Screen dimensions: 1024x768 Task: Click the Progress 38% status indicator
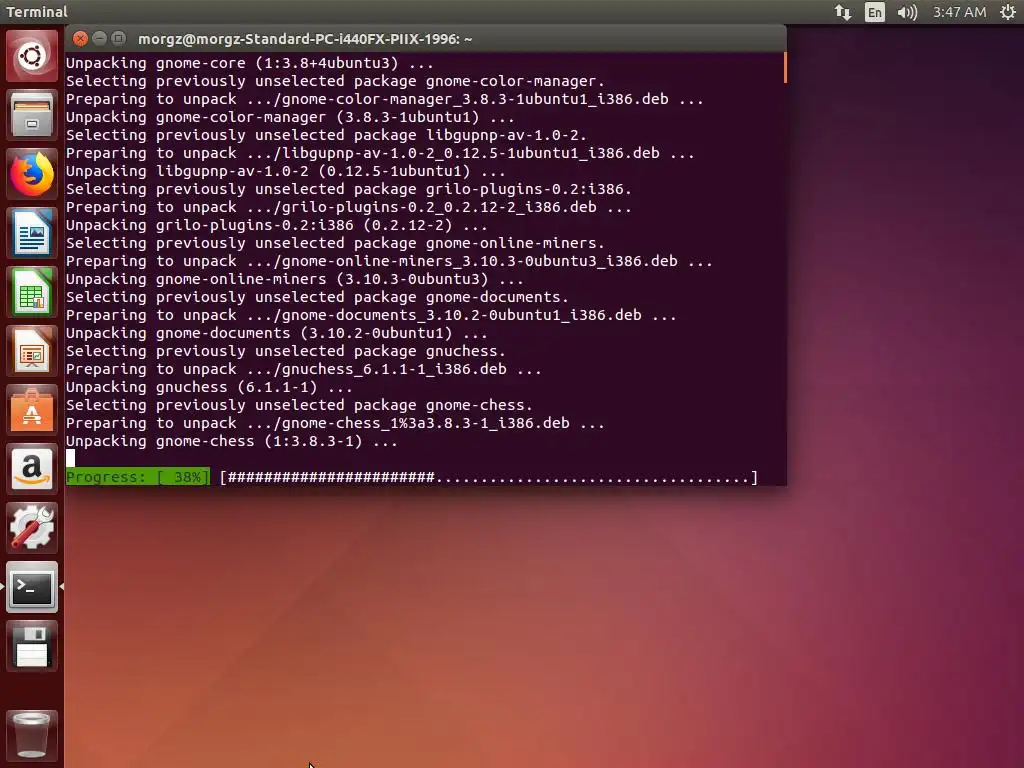tap(138, 477)
